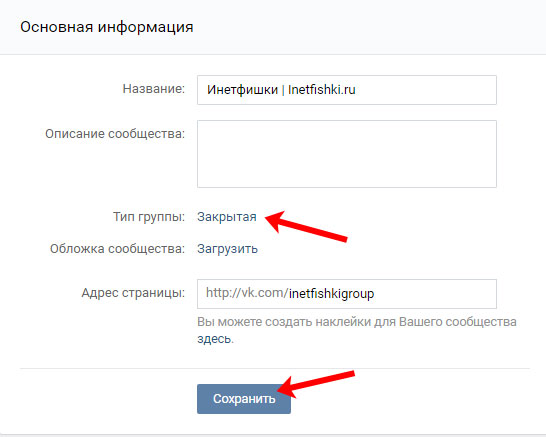The height and width of the screenshot is (437, 546).
Task: Click the Тип группы: label
Action: tap(149, 217)
